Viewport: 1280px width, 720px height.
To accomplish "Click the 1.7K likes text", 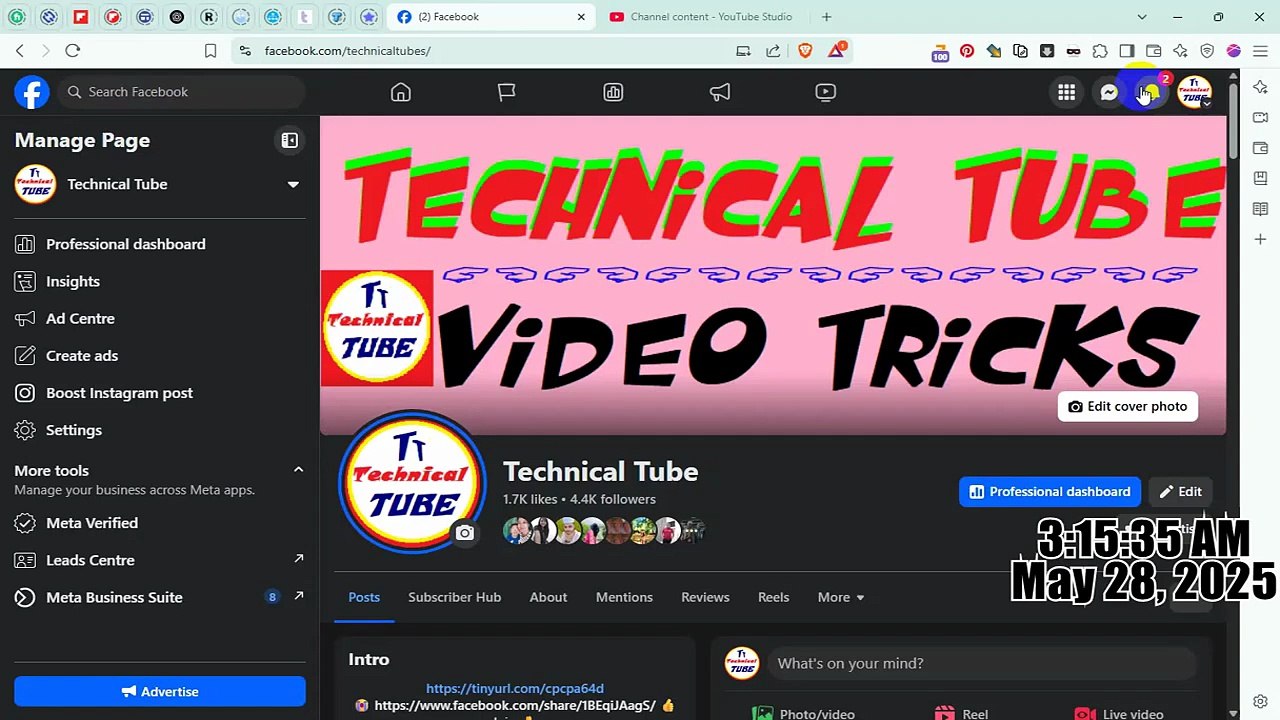I will pos(530,499).
